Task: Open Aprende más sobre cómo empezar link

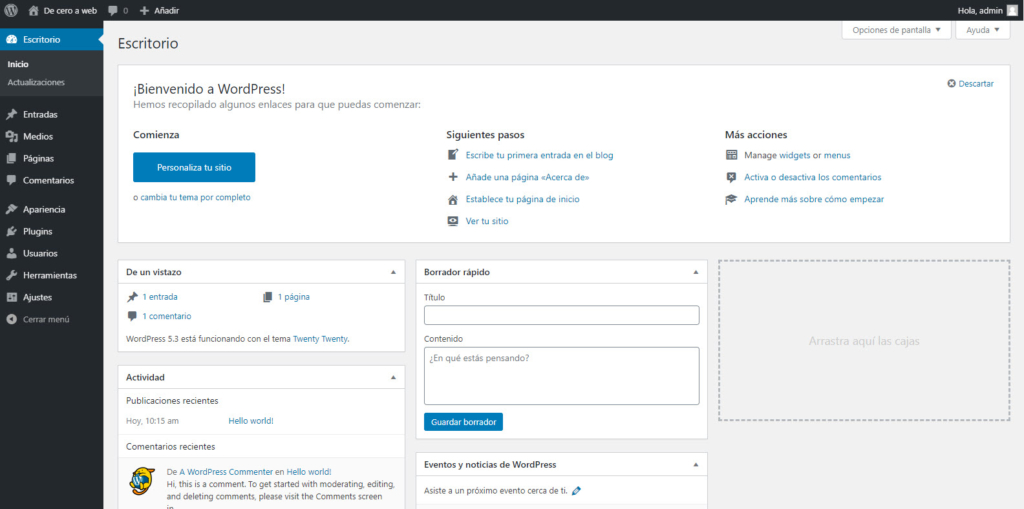Action: [814, 199]
